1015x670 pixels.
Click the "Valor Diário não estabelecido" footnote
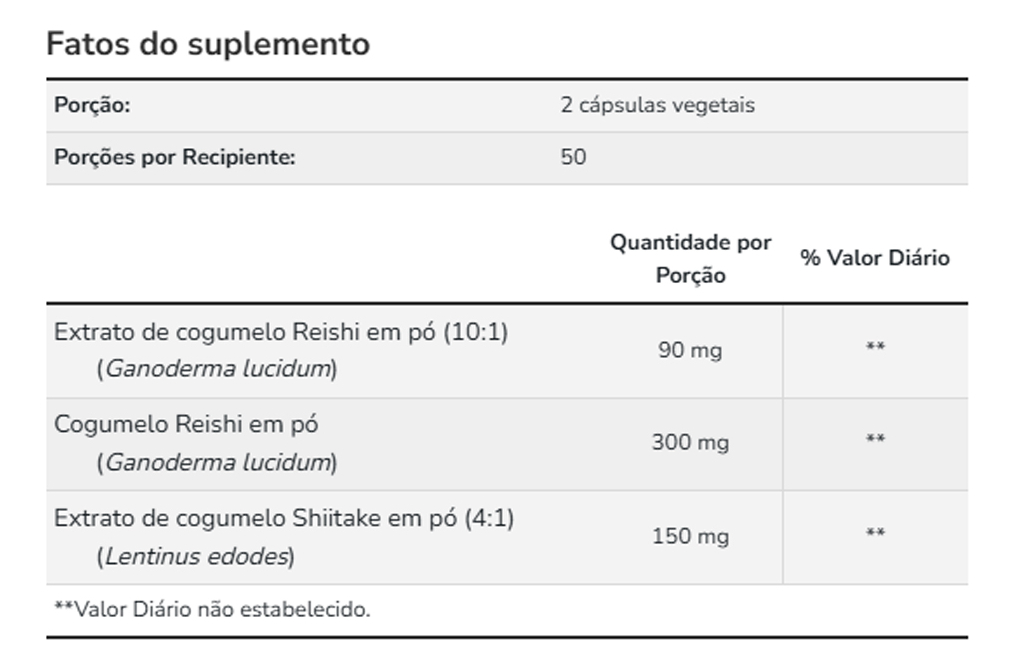[211, 609]
